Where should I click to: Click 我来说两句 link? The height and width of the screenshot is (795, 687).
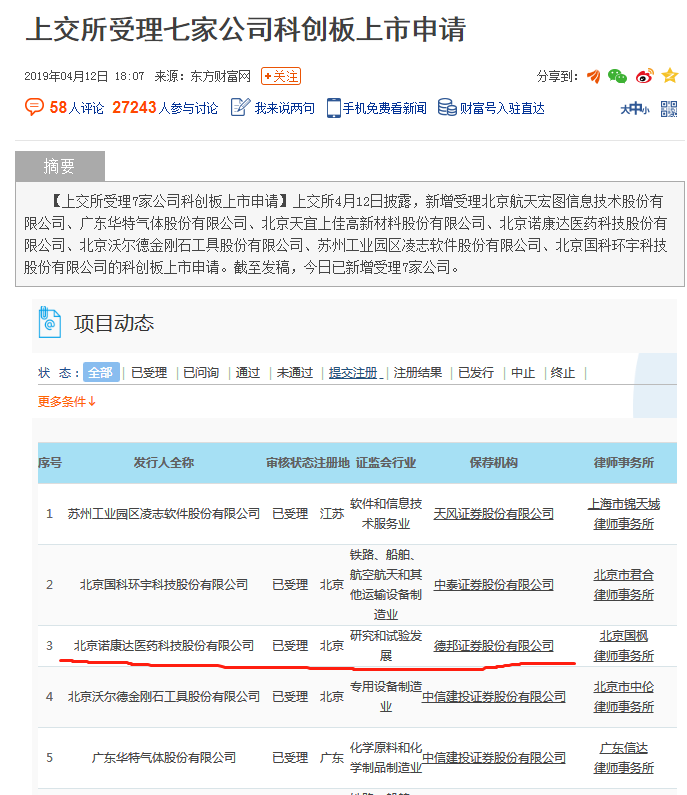[284, 108]
